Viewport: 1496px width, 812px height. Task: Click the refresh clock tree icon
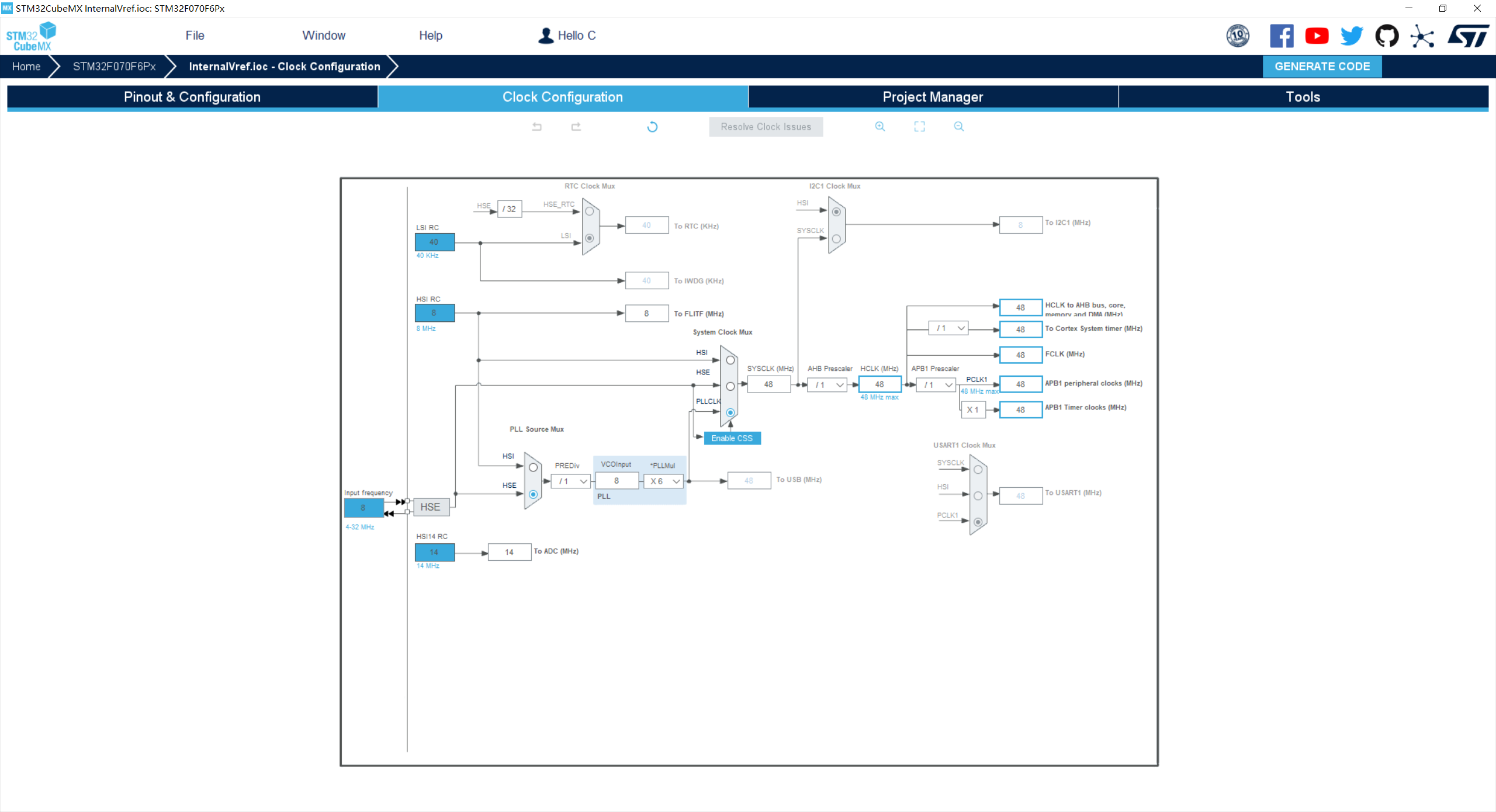(652, 127)
